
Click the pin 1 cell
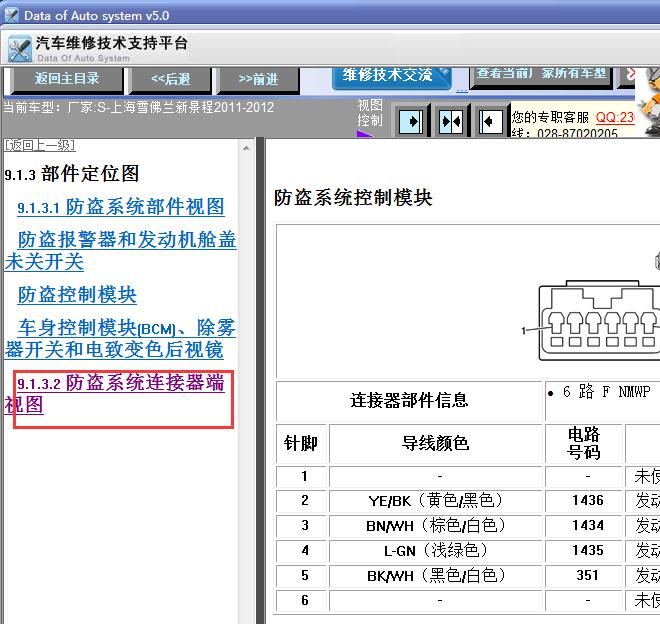click(x=301, y=477)
